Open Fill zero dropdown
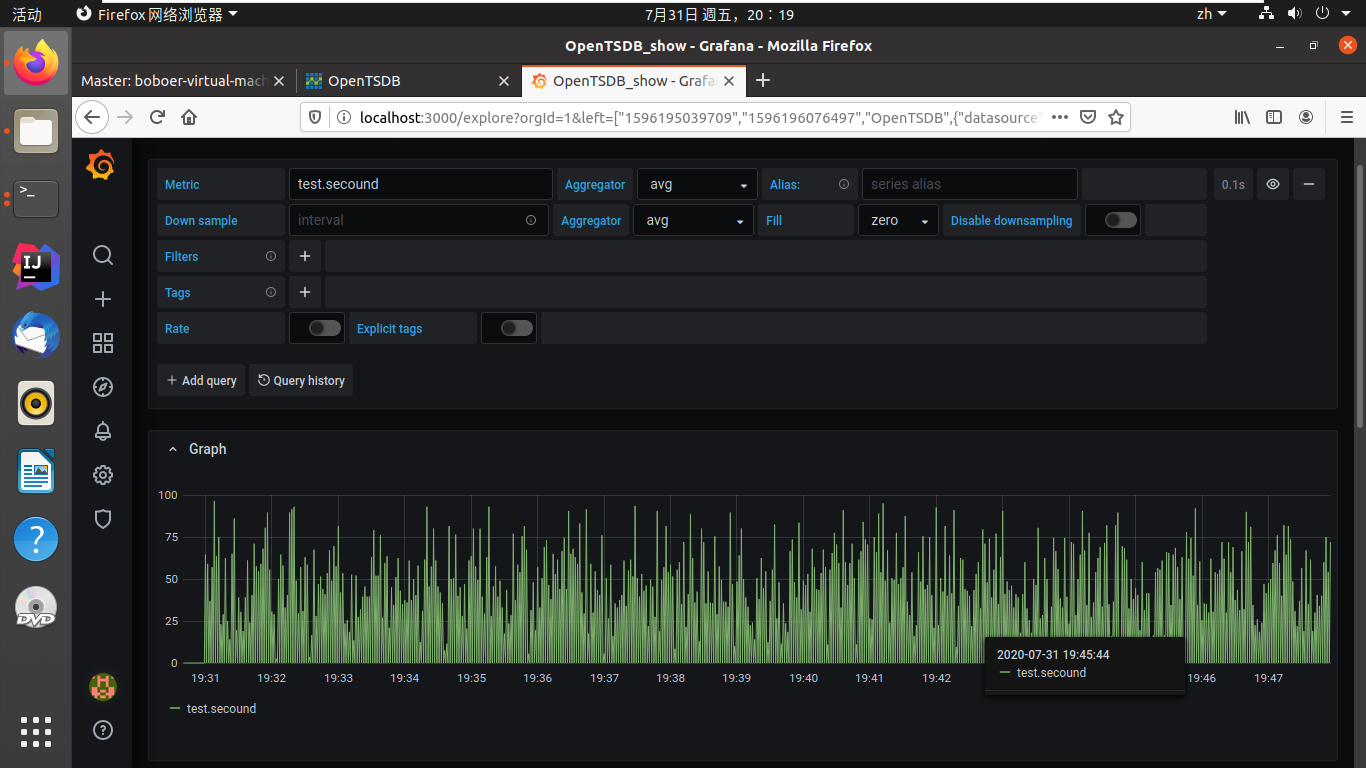 tap(898, 220)
